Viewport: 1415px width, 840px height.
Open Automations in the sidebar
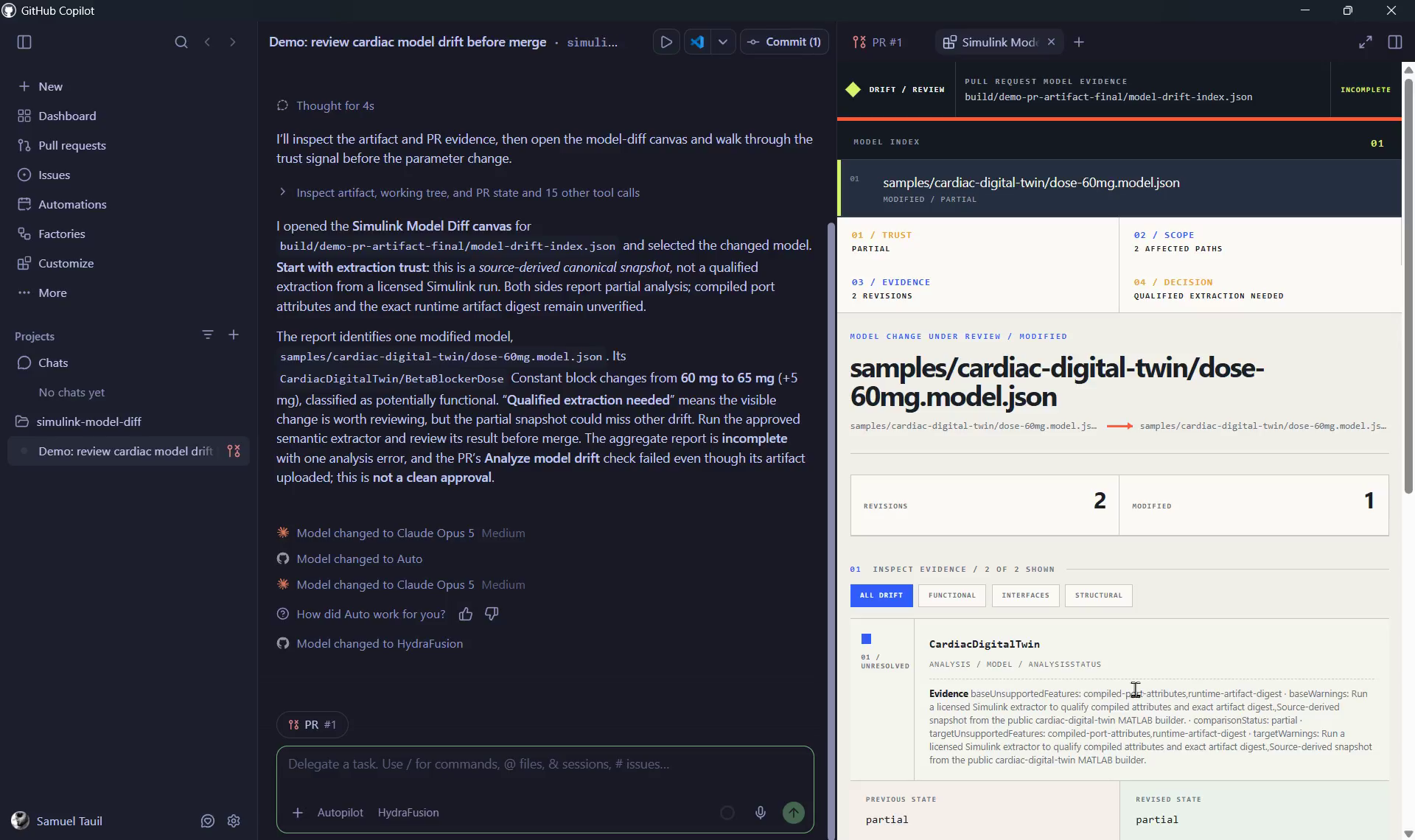(128, 204)
